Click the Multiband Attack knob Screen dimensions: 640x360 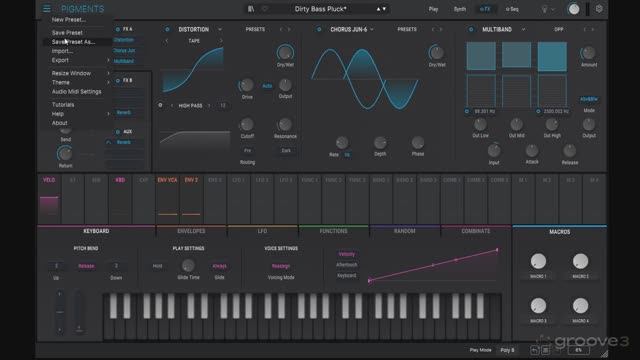pos(531,151)
